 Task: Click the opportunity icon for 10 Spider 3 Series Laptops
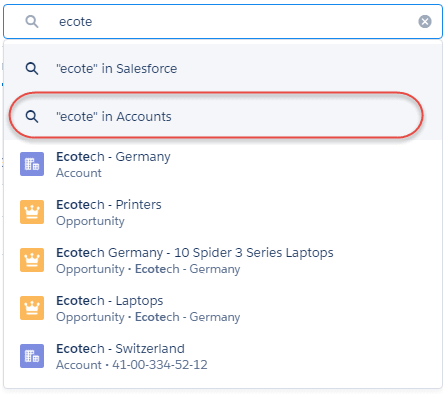pyautogui.click(x=32, y=260)
